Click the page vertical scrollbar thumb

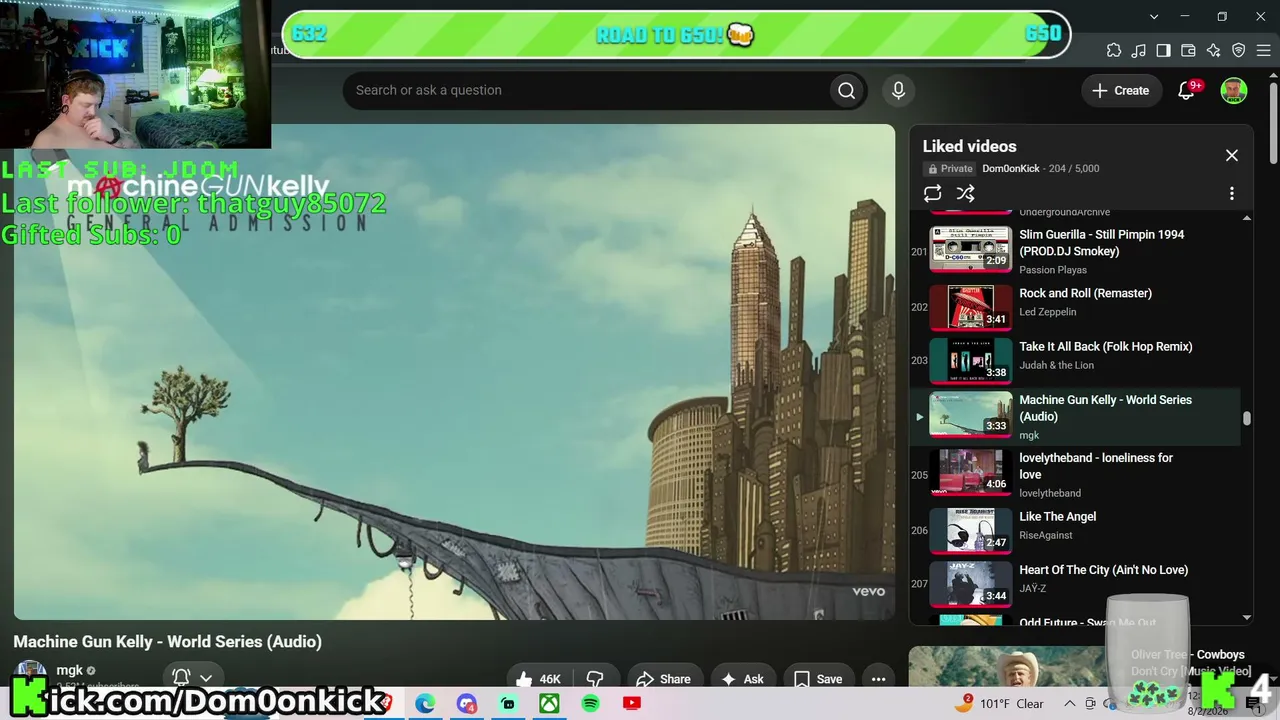coord(1273,125)
